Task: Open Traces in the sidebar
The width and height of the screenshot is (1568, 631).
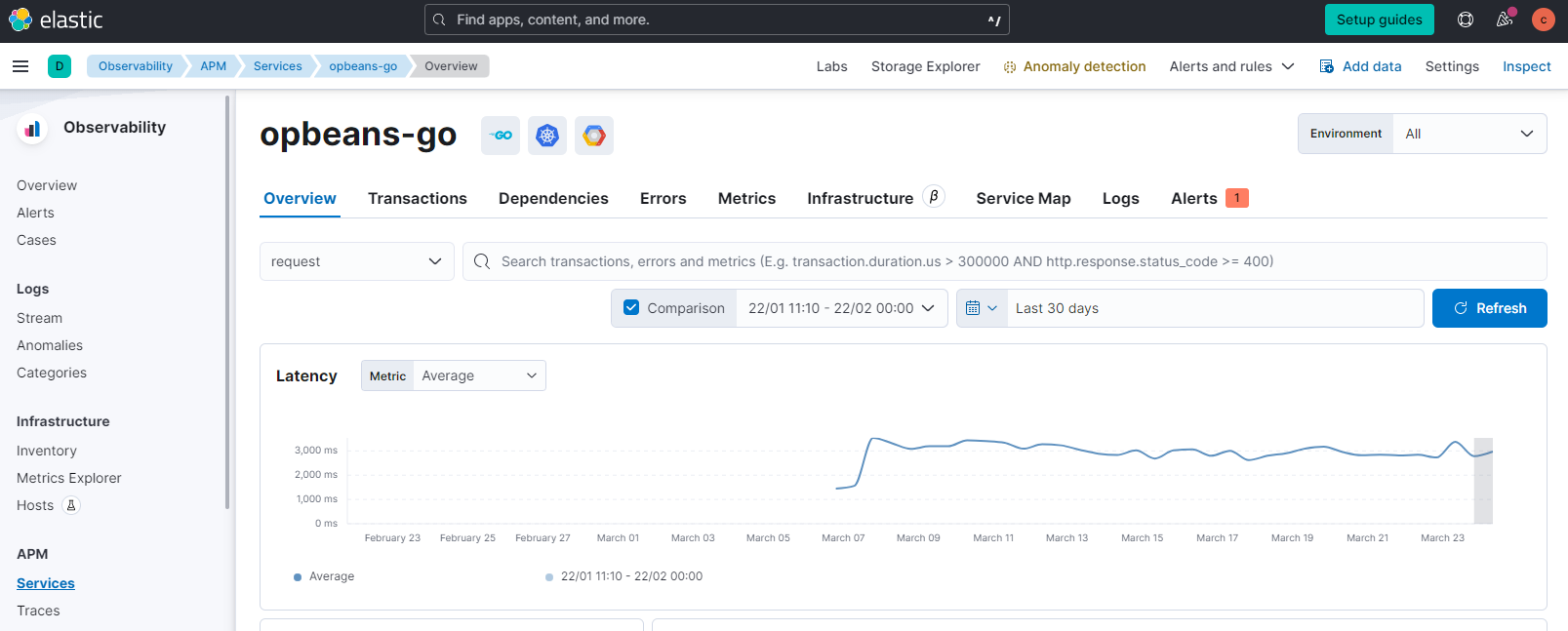Action: coord(38,611)
